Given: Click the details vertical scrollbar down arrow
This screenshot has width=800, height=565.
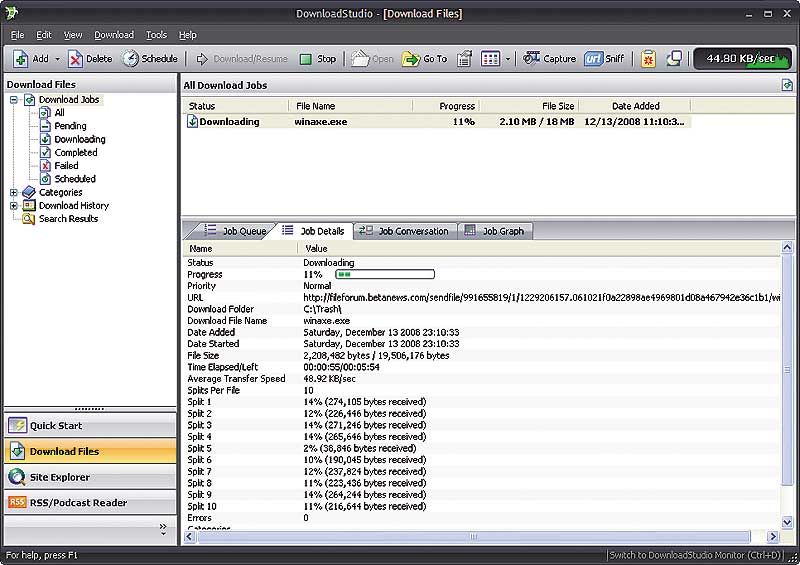Looking at the screenshot, I should [x=787, y=522].
